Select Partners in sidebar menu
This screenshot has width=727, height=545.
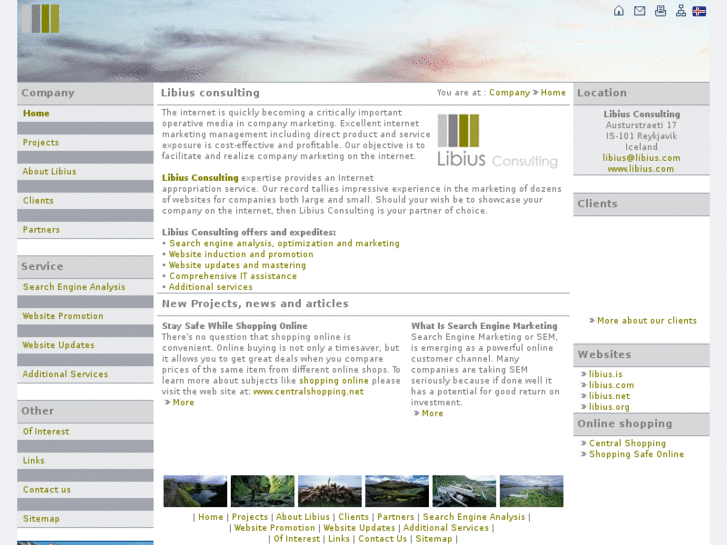[41, 230]
